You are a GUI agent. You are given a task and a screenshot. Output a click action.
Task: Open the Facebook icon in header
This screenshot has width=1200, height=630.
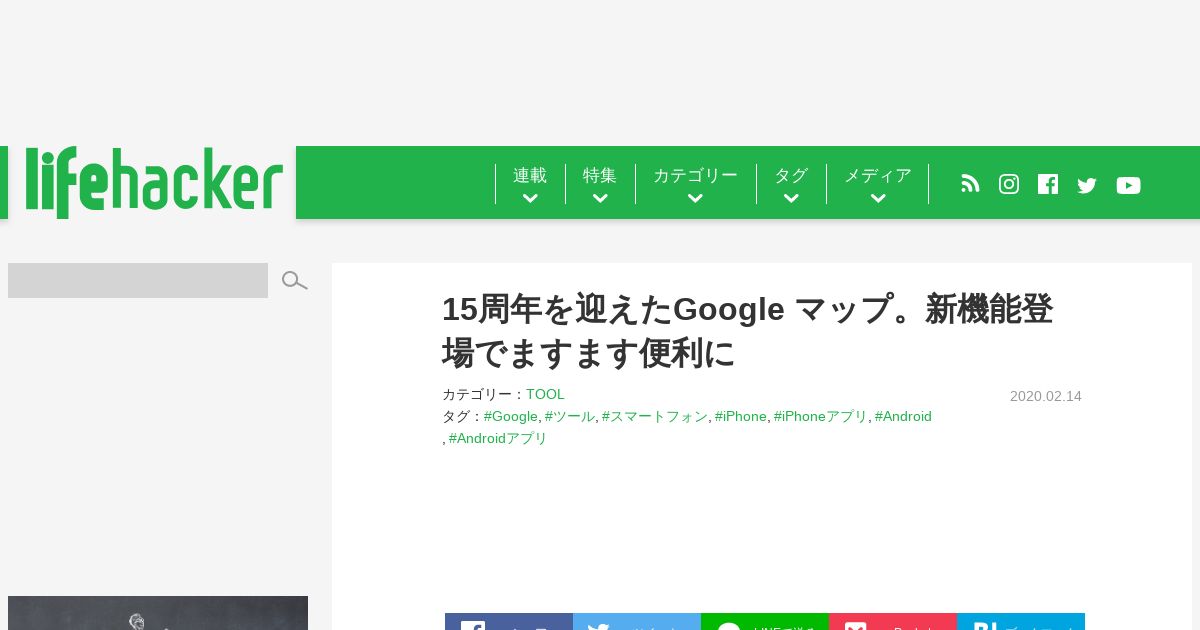click(1048, 184)
